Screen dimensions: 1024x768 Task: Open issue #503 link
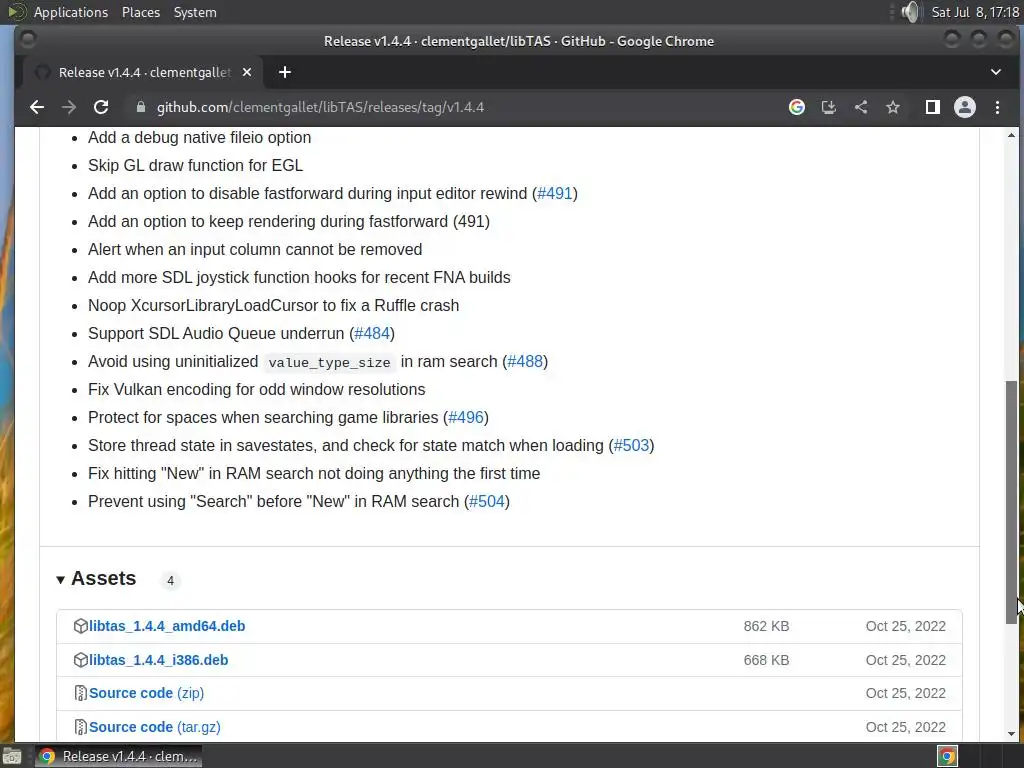click(x=632, y=445)
